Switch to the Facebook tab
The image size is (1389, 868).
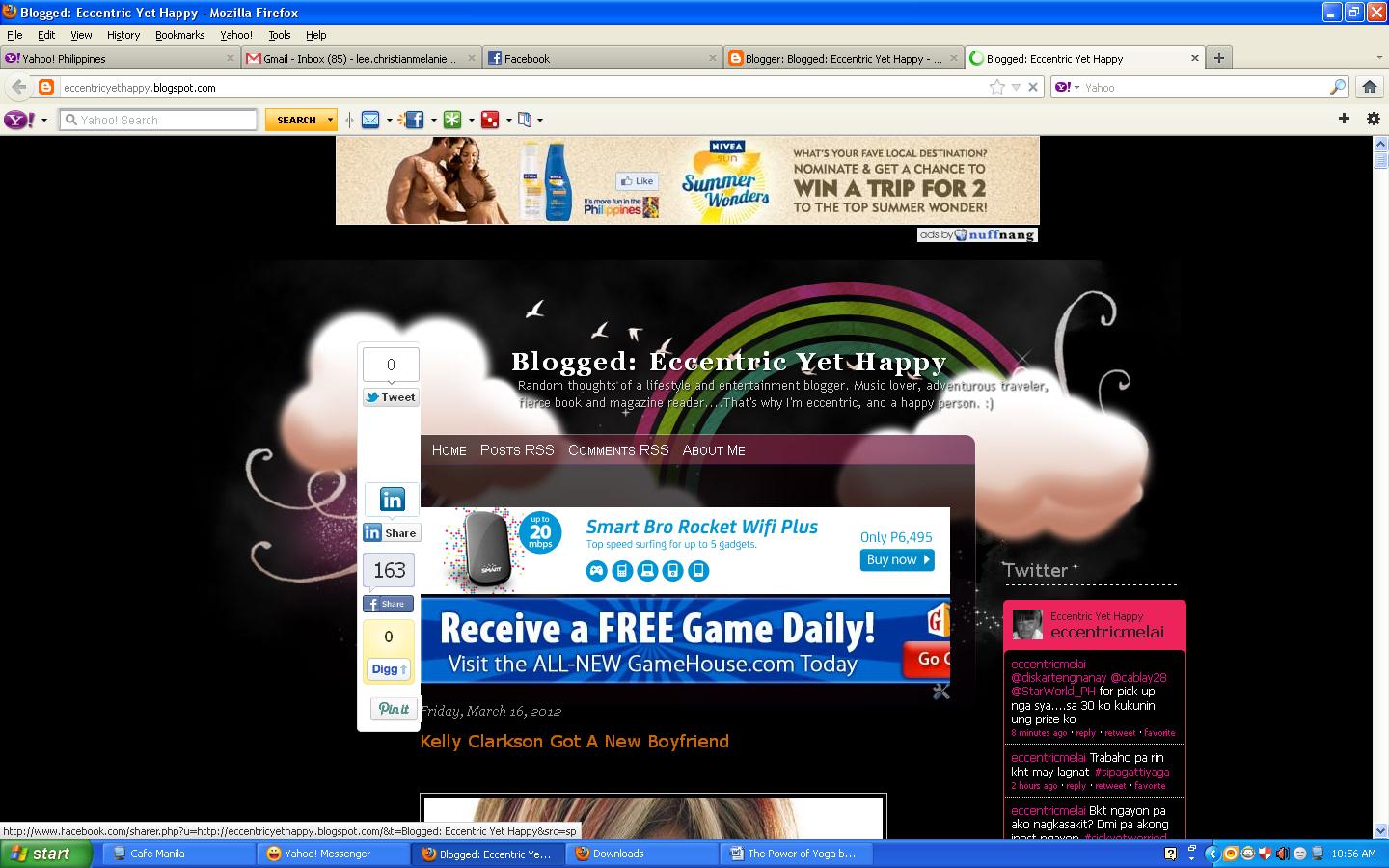pos(602,58)
